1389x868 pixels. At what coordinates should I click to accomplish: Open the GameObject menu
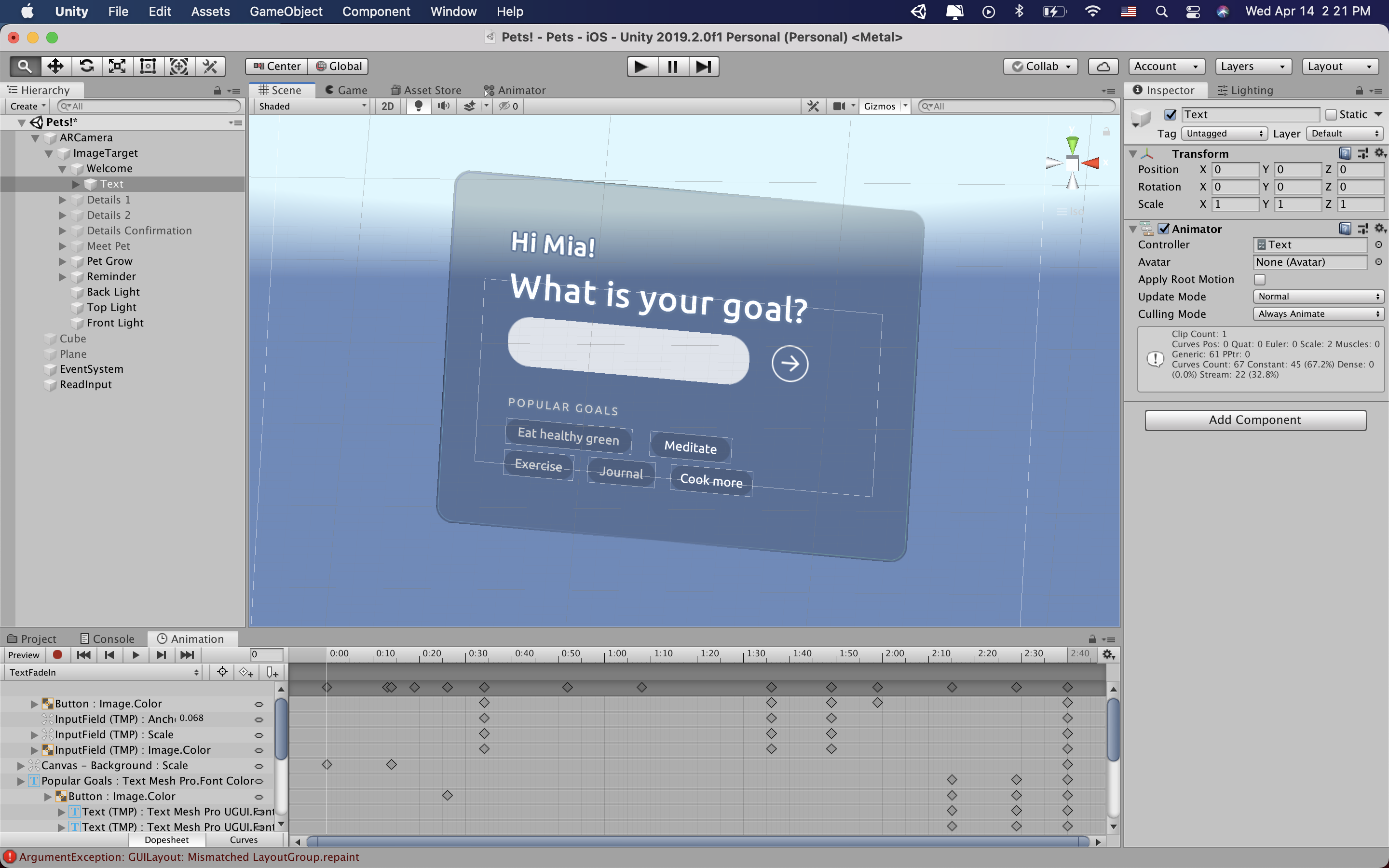click(x=286, y=12)
